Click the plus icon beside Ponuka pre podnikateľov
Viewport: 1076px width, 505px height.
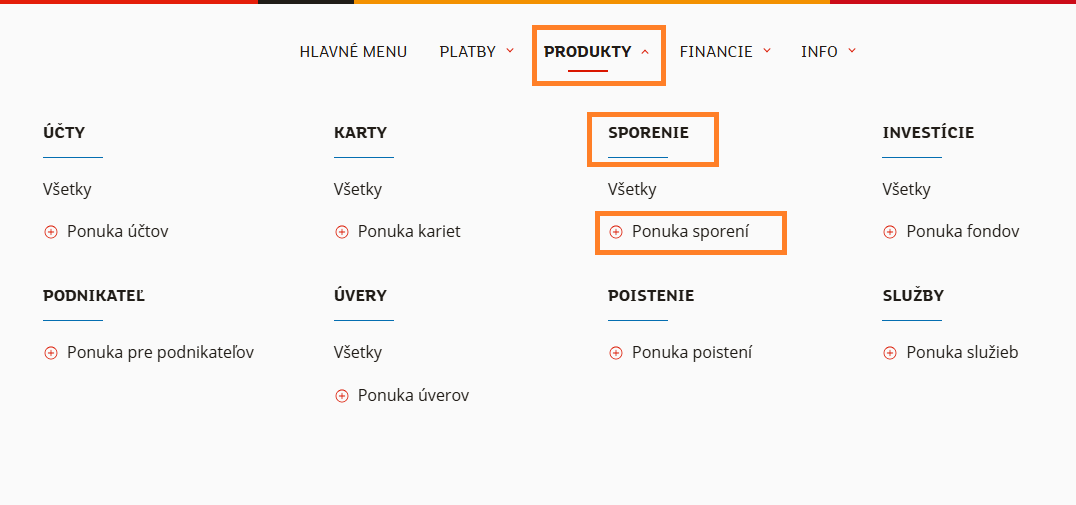coord(51,353)
